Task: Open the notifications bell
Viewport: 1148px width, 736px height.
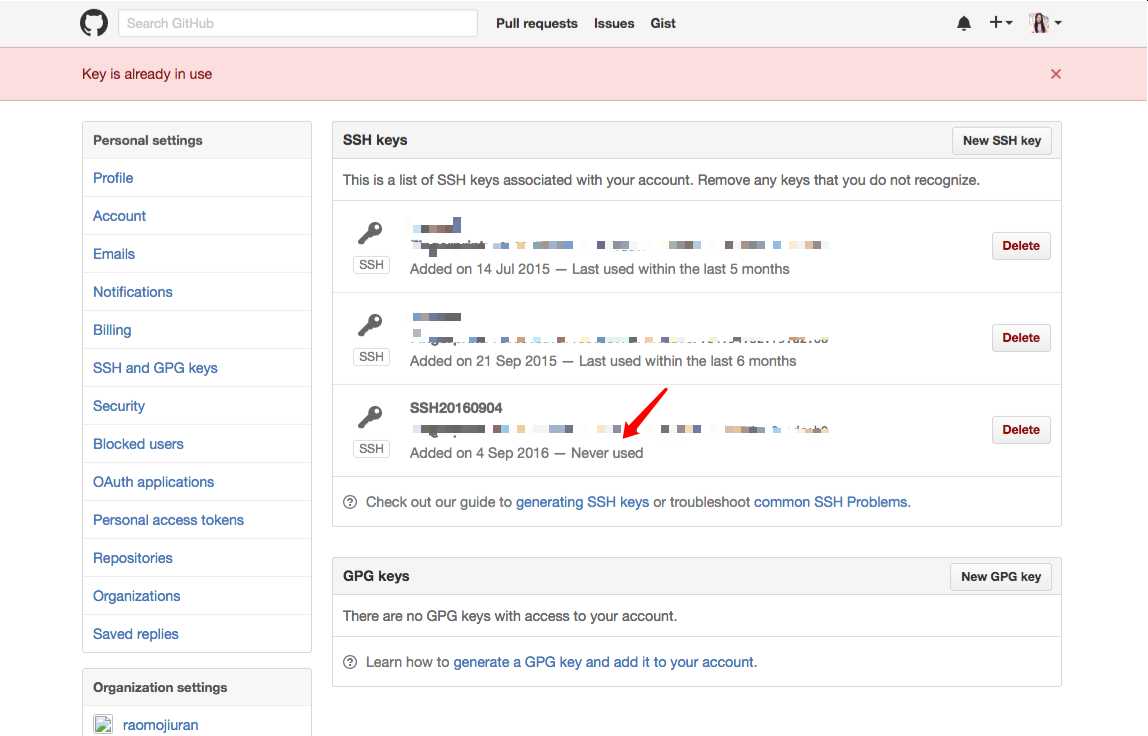Action: coord(964,23)
